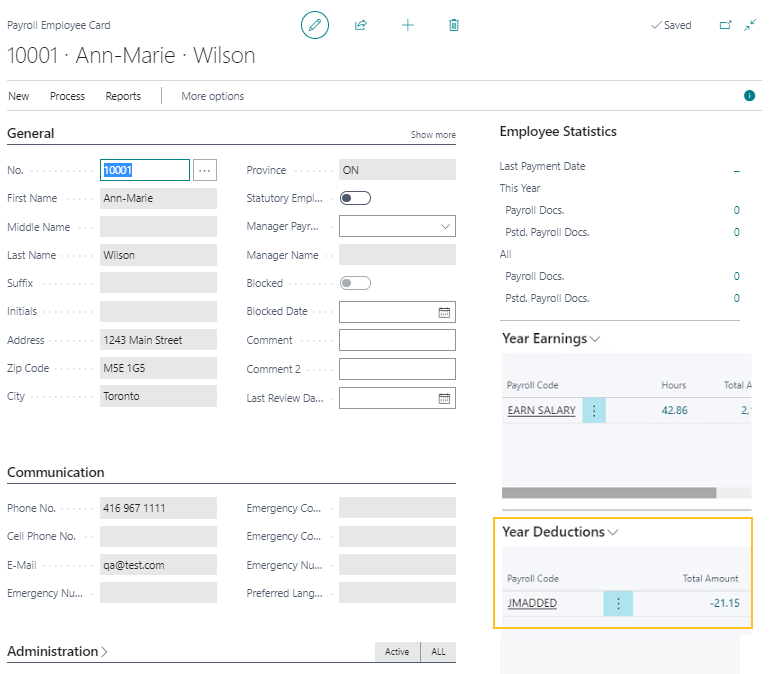Viewport: 772px width, 674px height.
Task: Click the green information icon
Action: click(x=749, y=96)
